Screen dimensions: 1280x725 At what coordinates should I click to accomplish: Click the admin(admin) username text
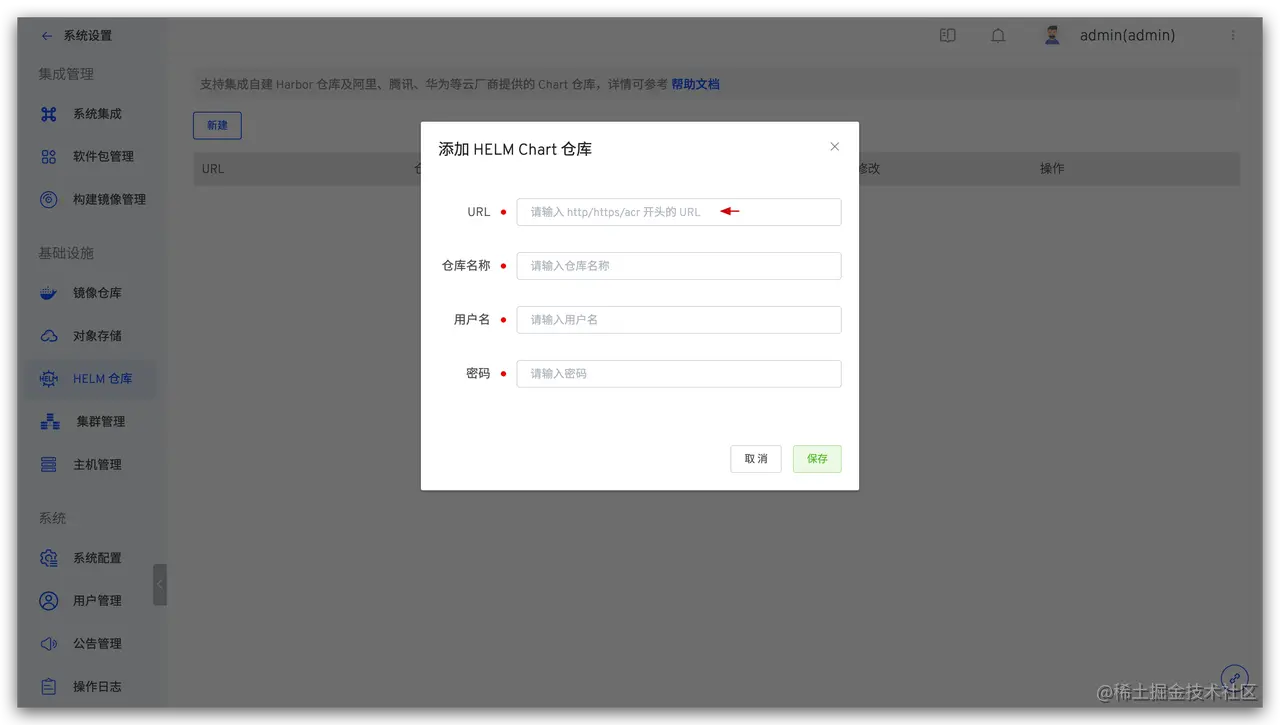click(1127, 36)
